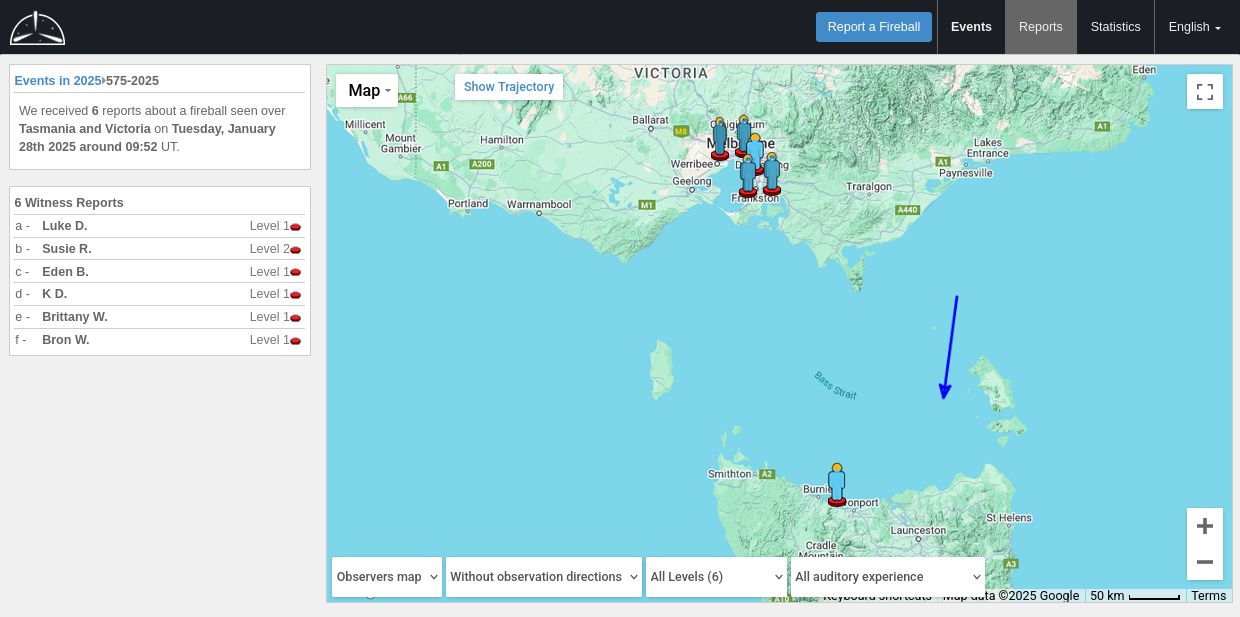This screenshot has height=617, width=1240.
Task: Open the English language dropdown
Action: point(1194,27)
